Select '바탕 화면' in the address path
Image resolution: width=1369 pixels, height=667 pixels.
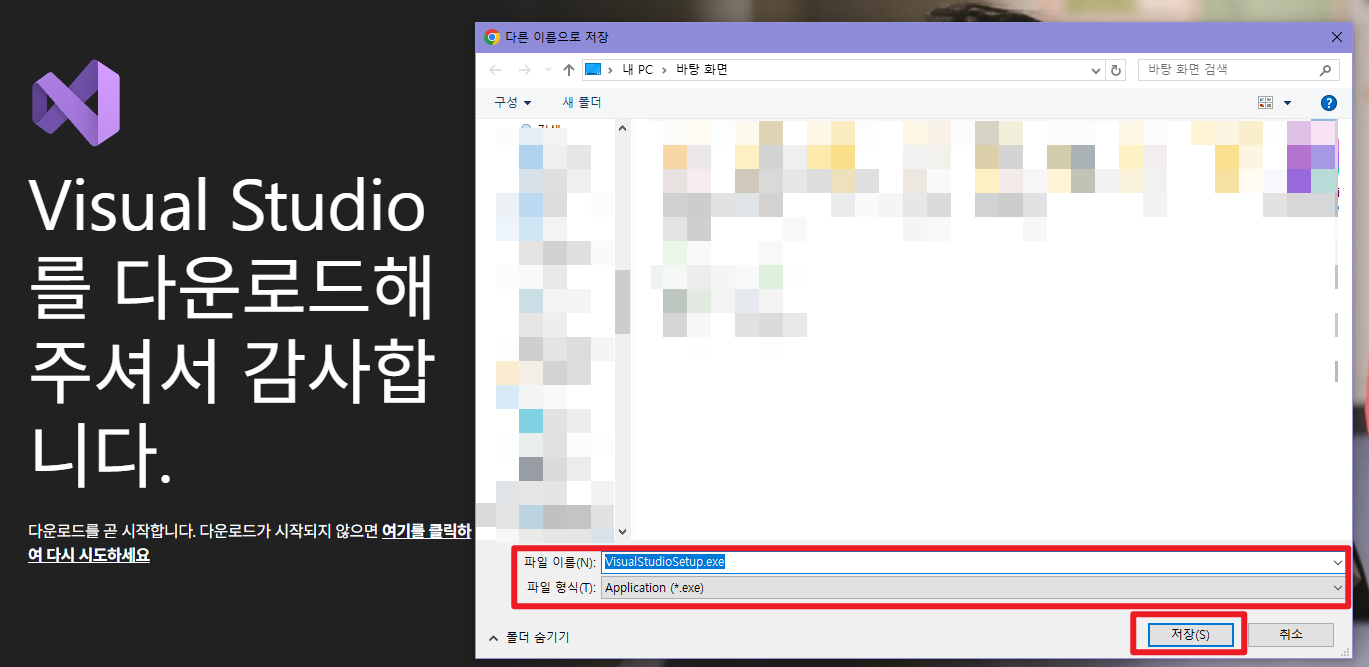703,70
